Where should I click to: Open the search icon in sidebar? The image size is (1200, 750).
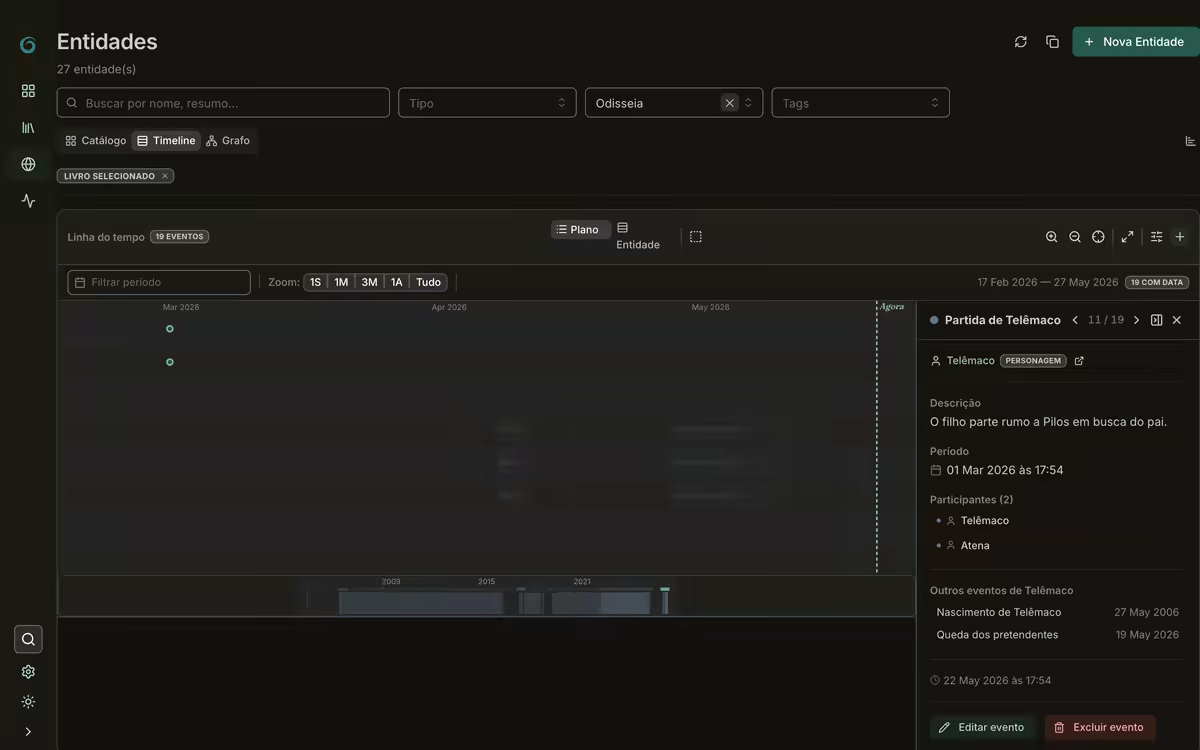[x=28, y=639]
